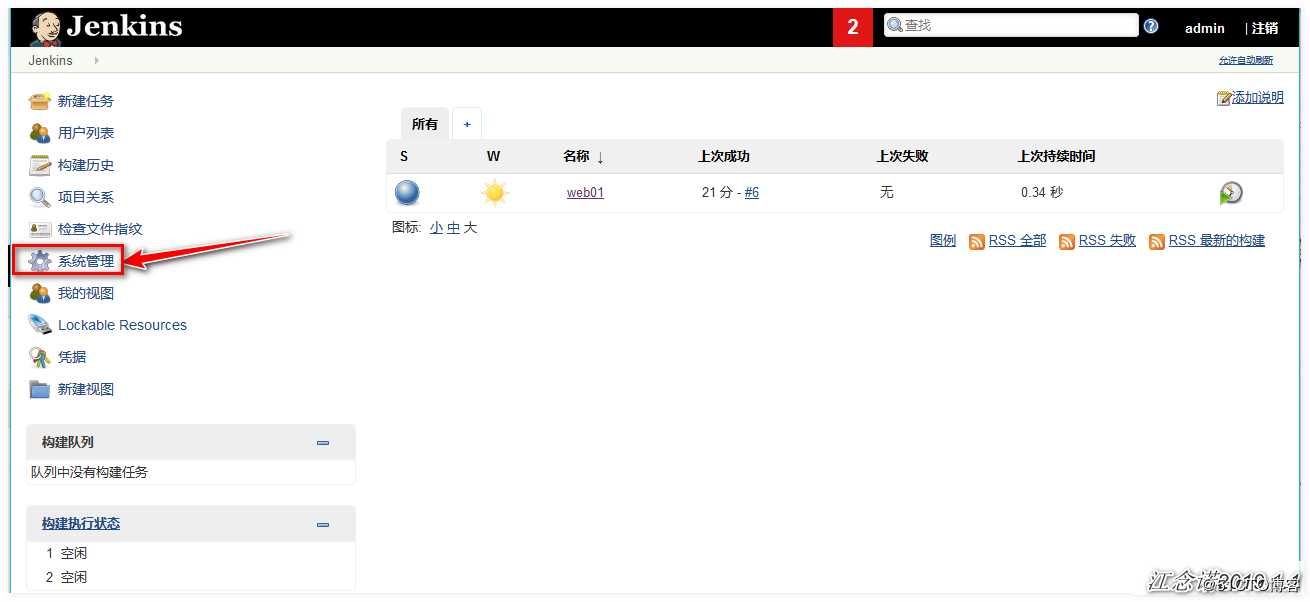
Task: Click the 我的视图 user icon
Action: 40,293
